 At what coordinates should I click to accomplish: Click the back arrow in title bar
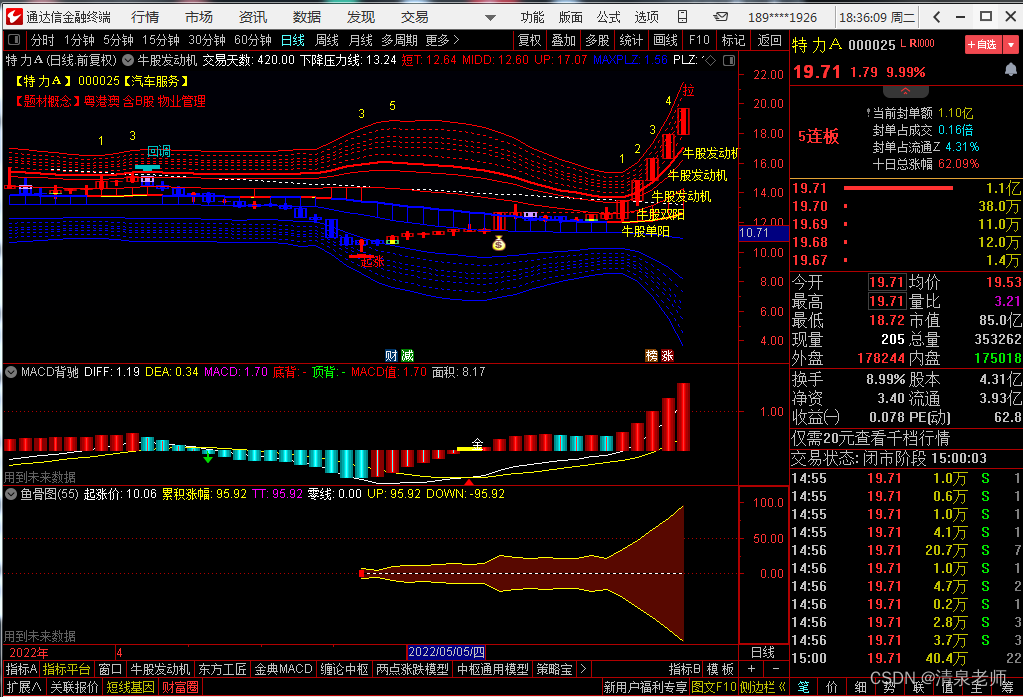click(x=936, y=16)
